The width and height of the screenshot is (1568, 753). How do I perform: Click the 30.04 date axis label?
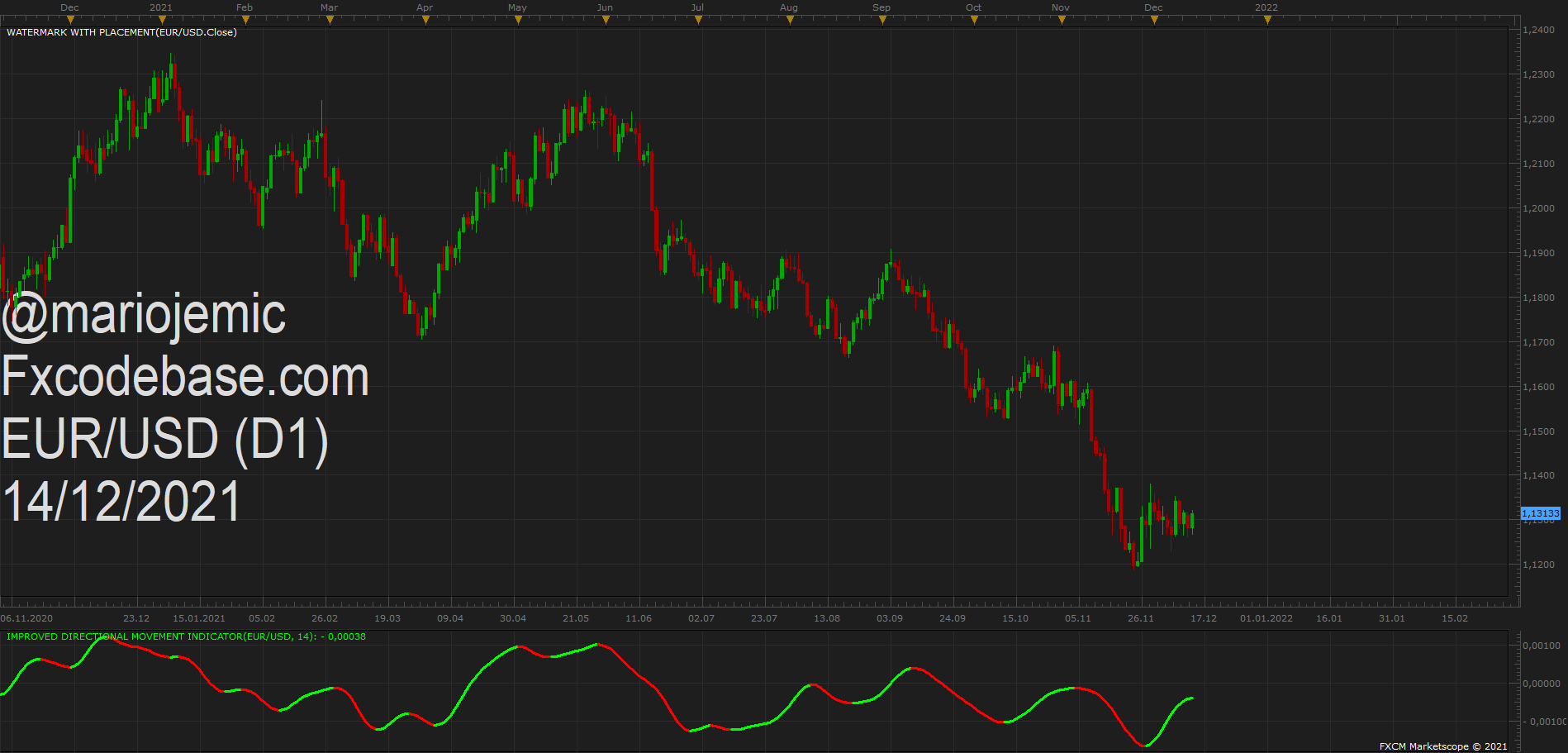[513, 618]
